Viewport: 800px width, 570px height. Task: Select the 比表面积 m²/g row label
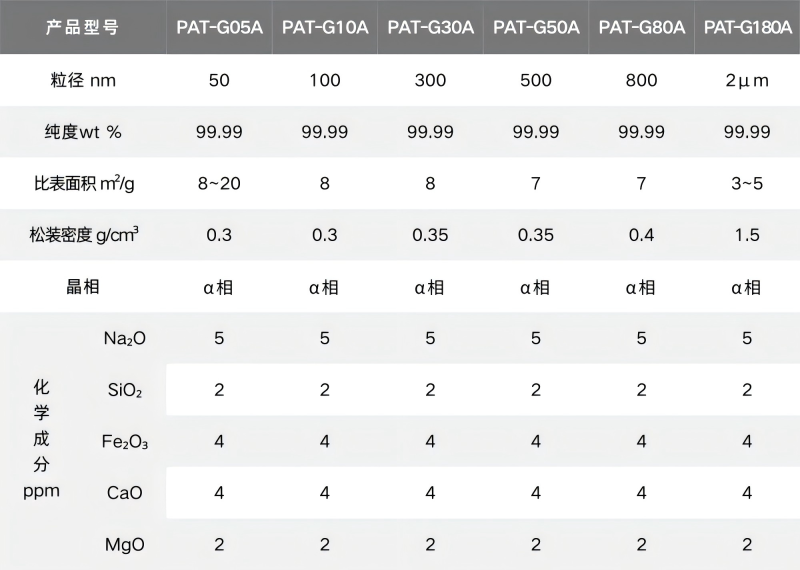pyautogui.click(x=82, y=184)
